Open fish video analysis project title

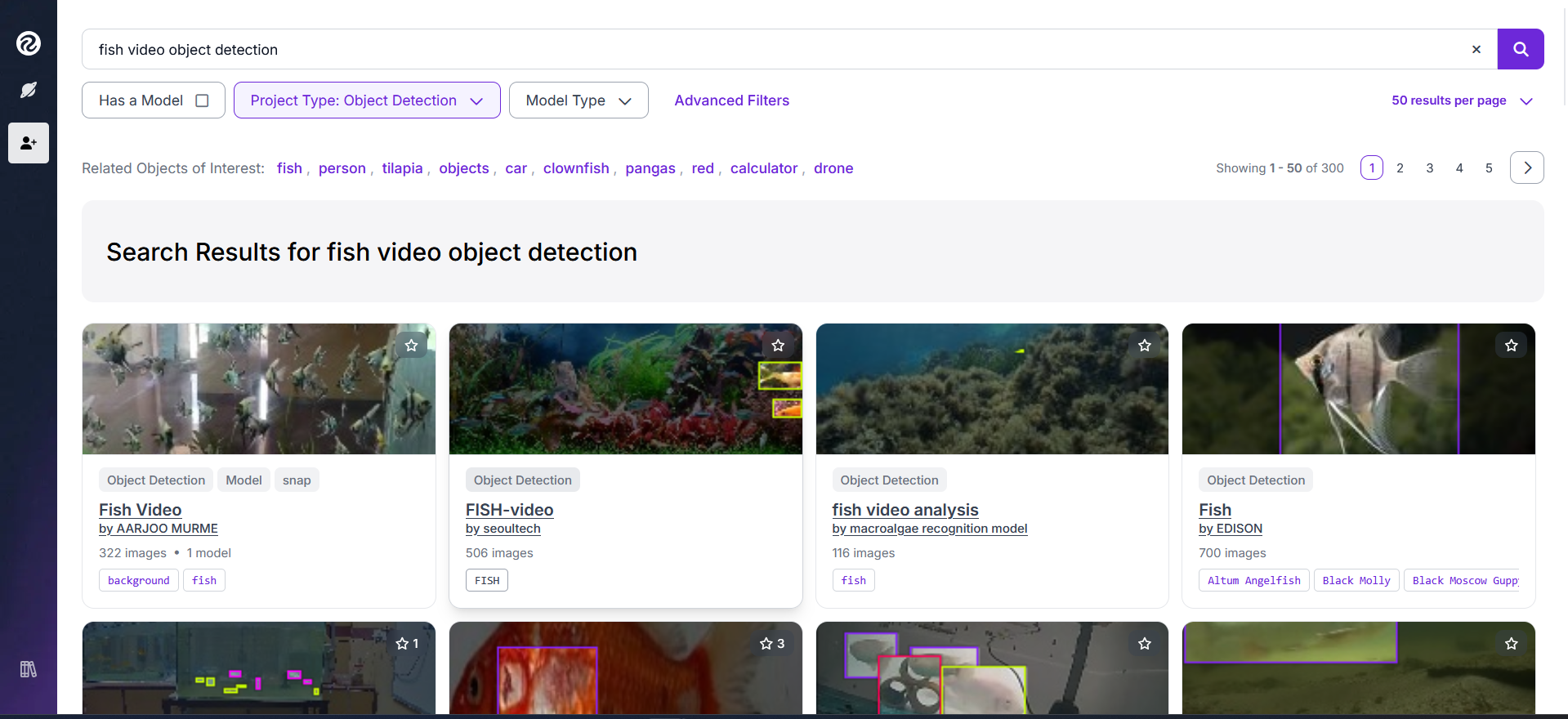point(905,510)
